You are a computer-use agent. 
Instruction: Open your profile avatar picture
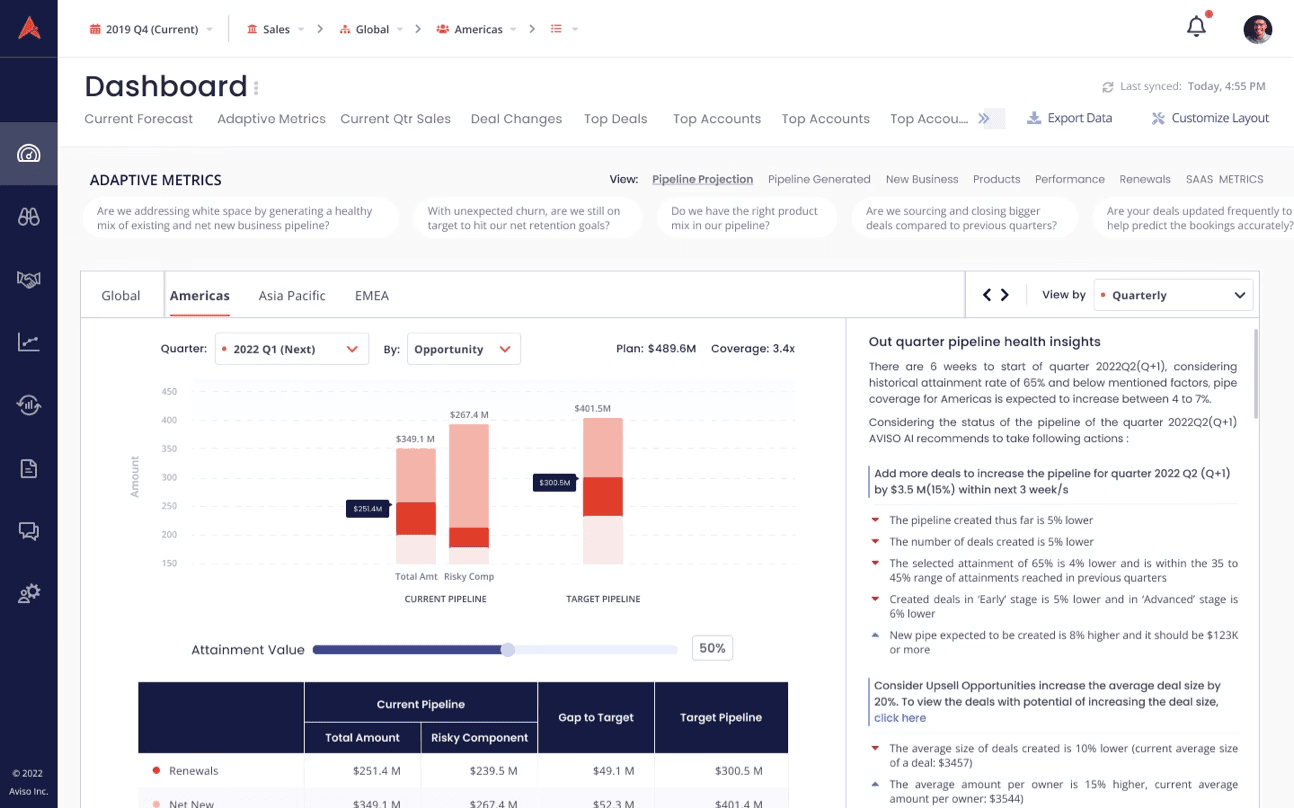(1257, 29)
